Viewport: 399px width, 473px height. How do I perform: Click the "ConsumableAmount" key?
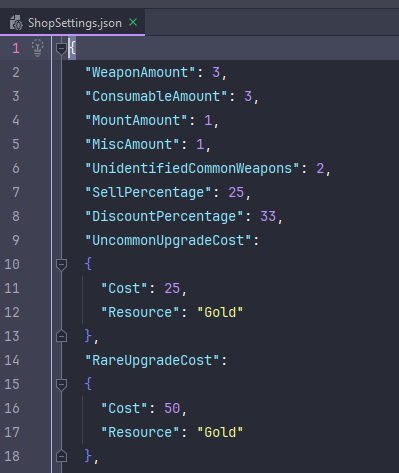[x=156, y=96]
